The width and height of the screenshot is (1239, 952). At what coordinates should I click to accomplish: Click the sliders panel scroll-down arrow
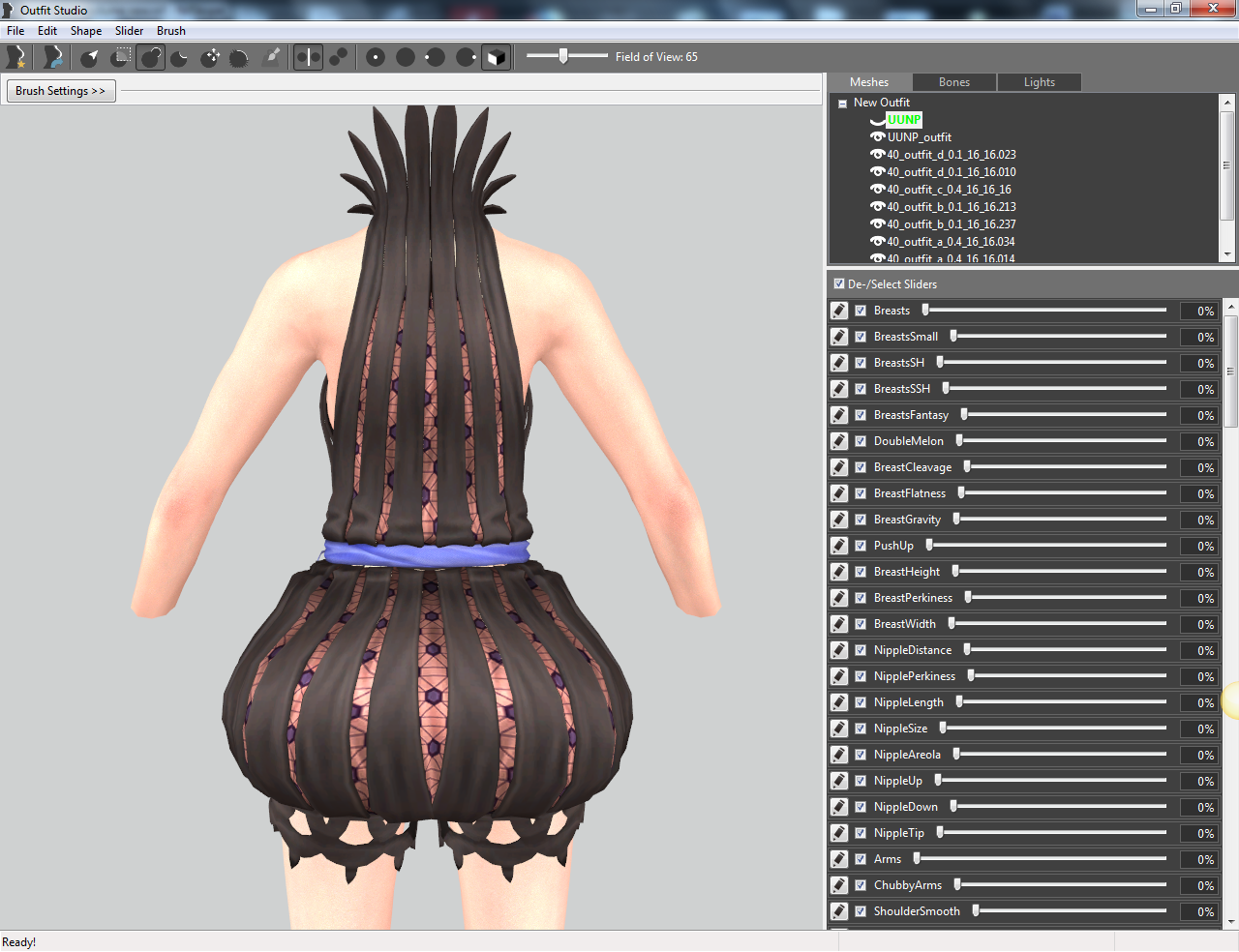(x=1231, y=922)
